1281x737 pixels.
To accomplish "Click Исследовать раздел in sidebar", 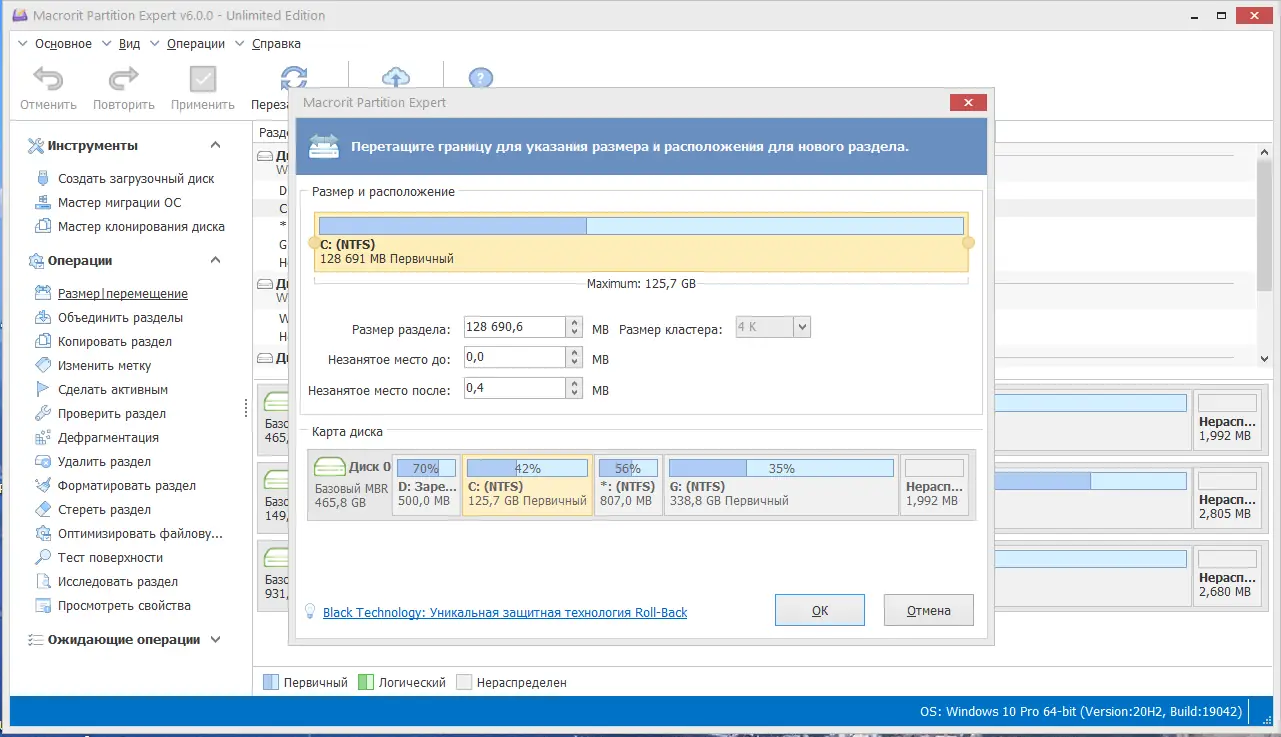I will [118, 582].
